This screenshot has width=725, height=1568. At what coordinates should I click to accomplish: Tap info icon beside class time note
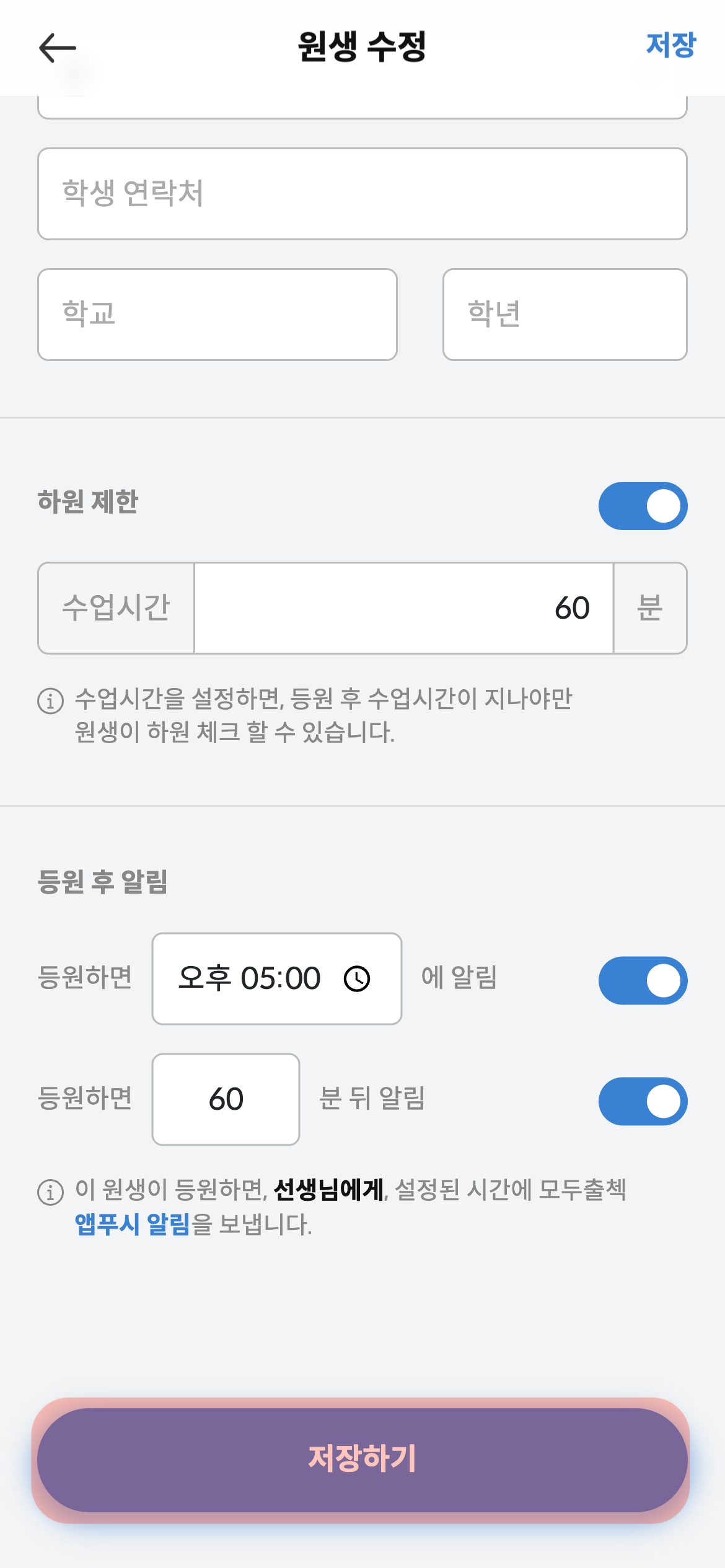pyautogui.click(x=51, y=701)
